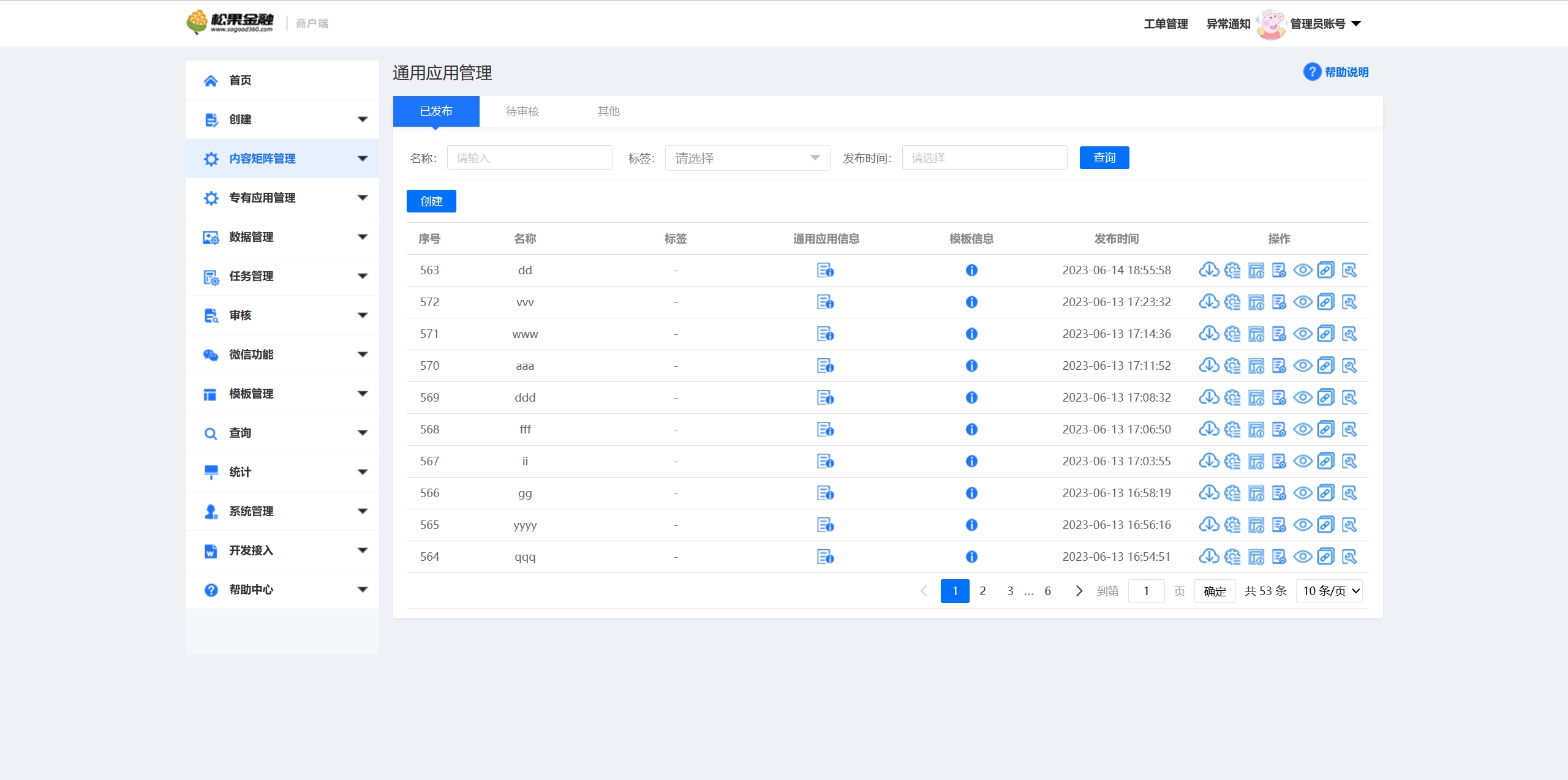Viewport: 1568px width, 780px height.
Task: Toggle eye preview icon for row fff
Action: point(1303,429)
